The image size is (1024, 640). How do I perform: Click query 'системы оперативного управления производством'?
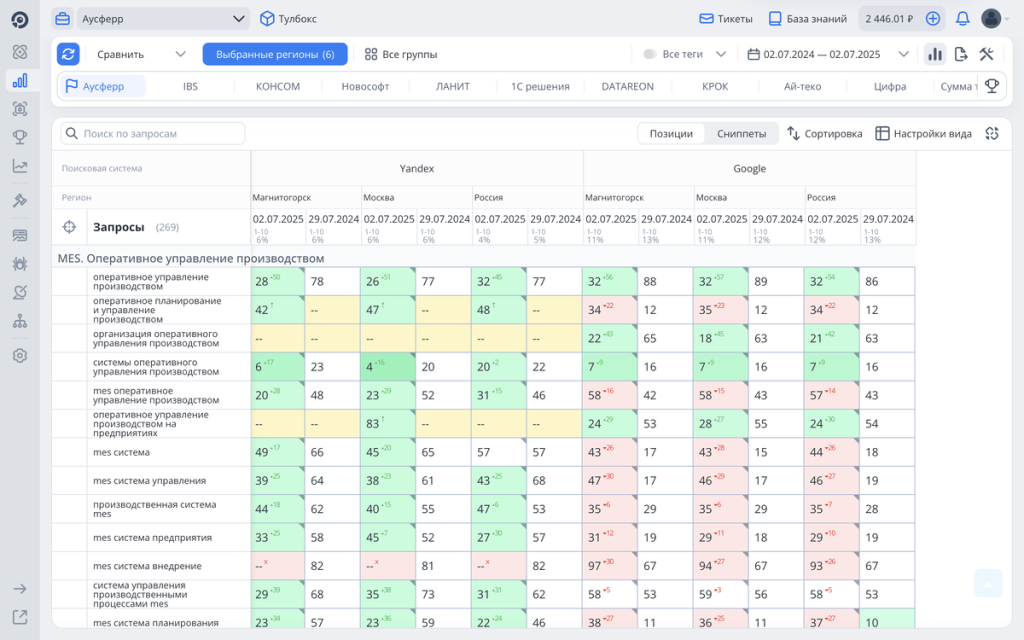point(155,367)
